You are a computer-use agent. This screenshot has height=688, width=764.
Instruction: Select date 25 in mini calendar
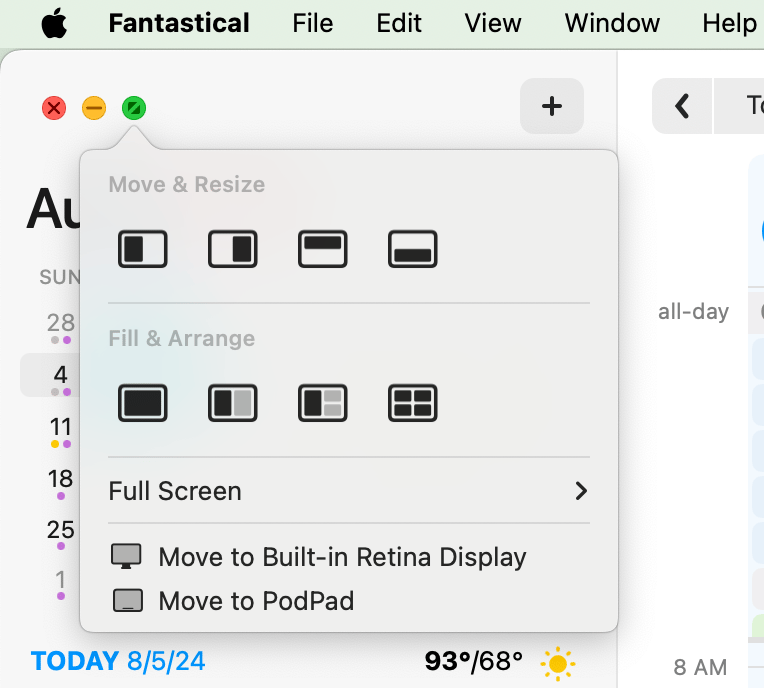tap(60, 530)
